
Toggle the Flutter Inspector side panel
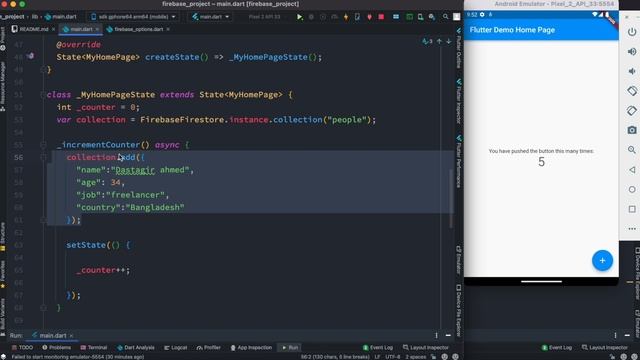pyautogui.click(x=459, y=101)
